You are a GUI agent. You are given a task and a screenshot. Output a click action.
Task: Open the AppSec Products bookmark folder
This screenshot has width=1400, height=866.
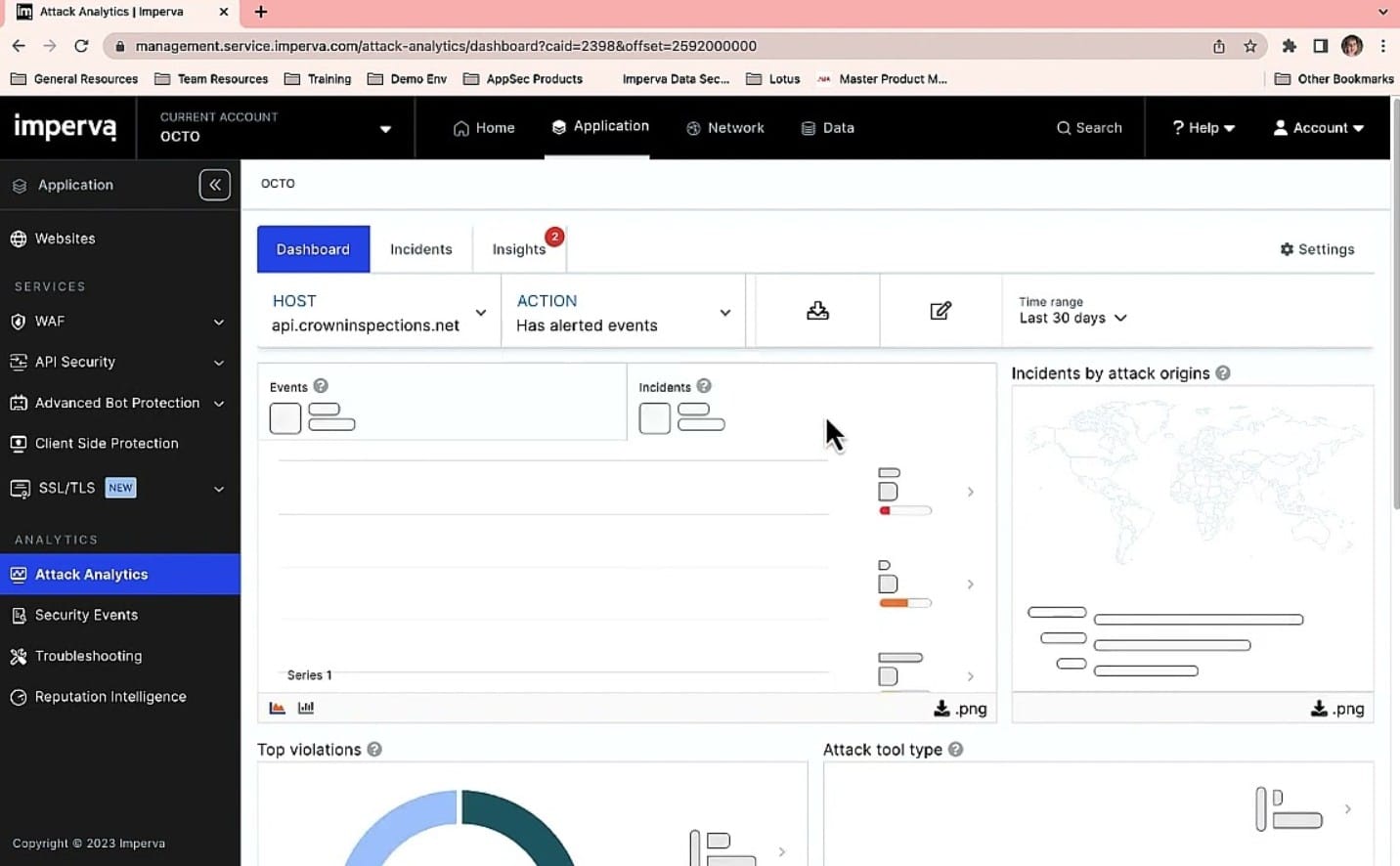point(523,79)
